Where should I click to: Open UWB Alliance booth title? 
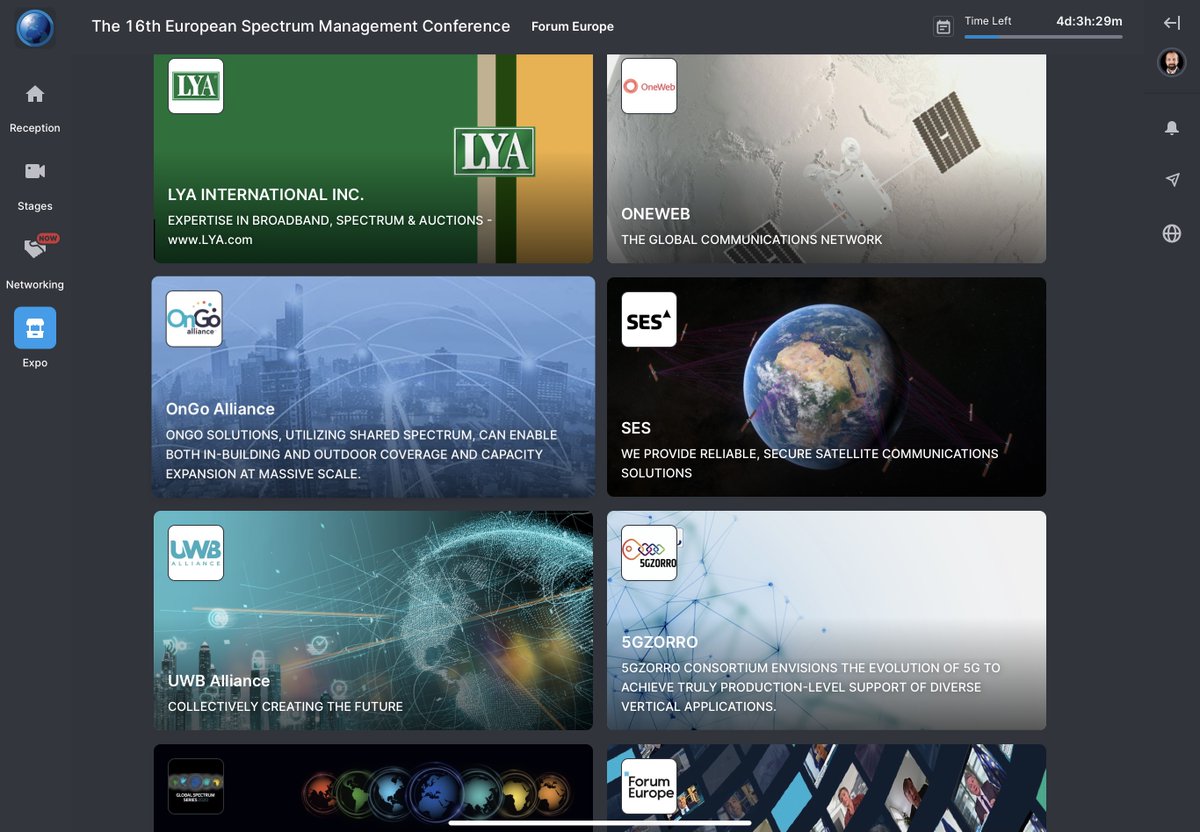click(219, 681)
